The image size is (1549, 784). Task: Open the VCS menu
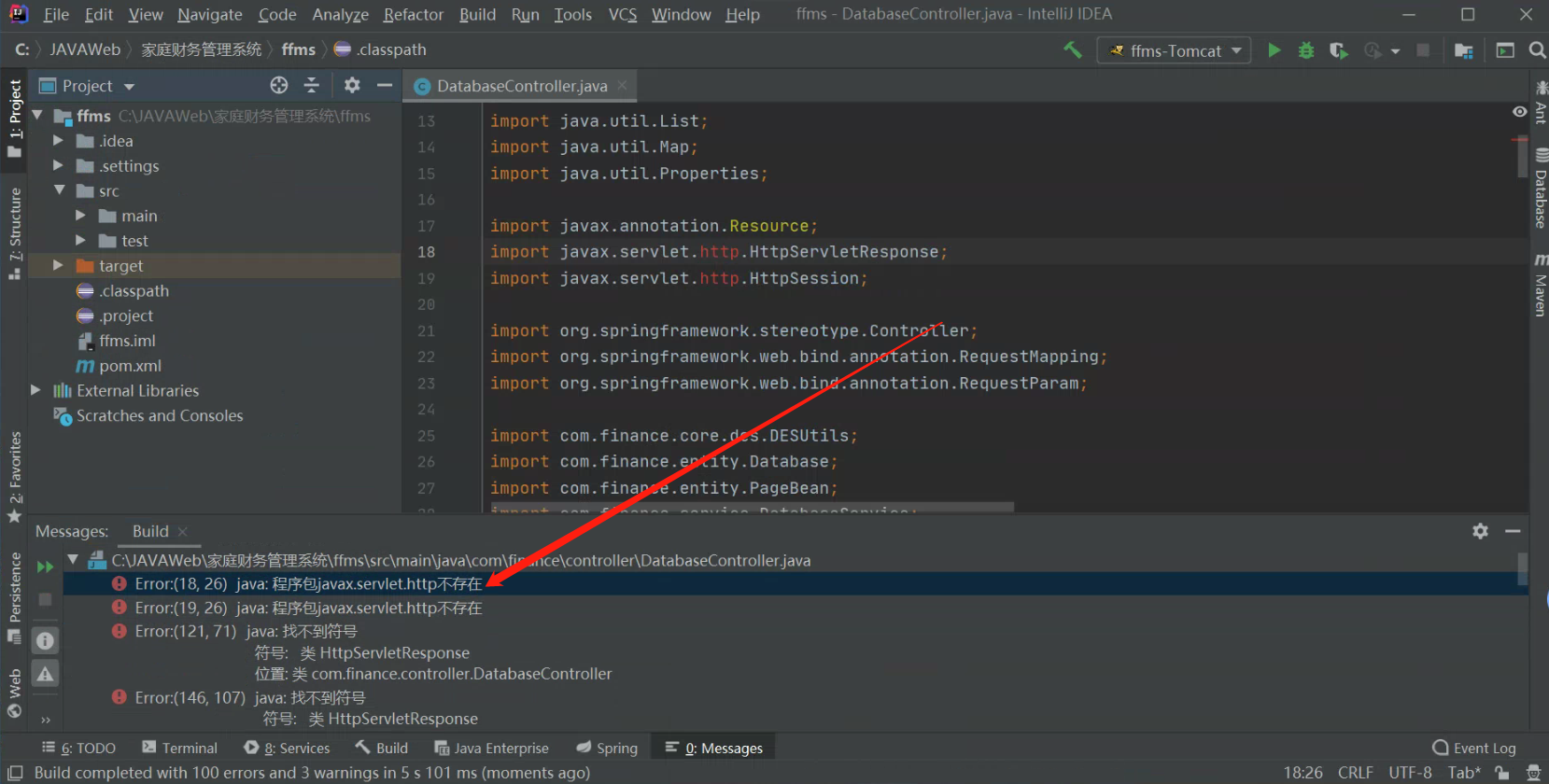623,15
